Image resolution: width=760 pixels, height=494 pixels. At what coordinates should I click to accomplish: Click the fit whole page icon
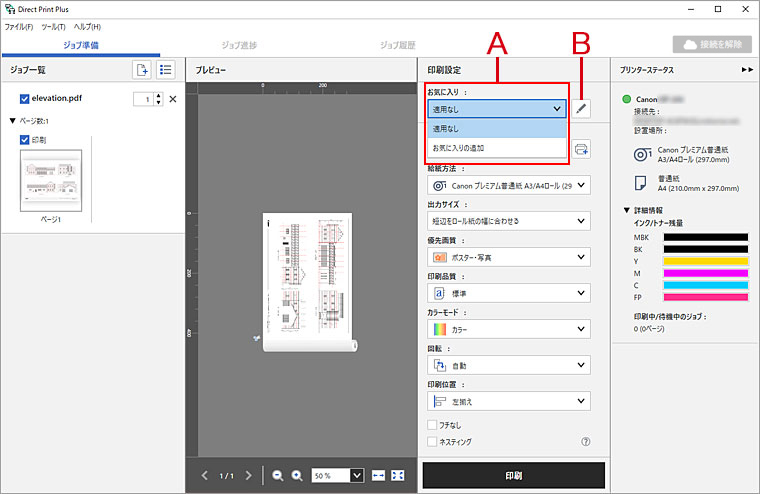tap(399, 476)
